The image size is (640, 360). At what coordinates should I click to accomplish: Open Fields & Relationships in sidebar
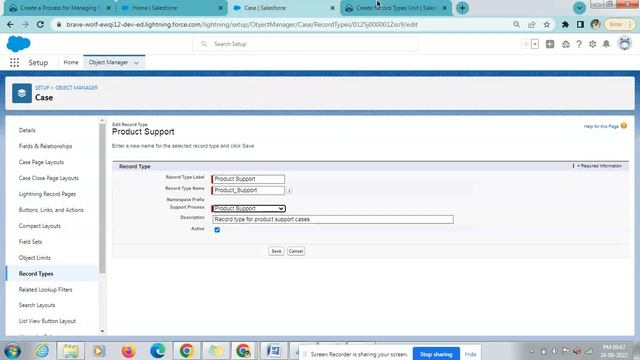click(45, 146)
